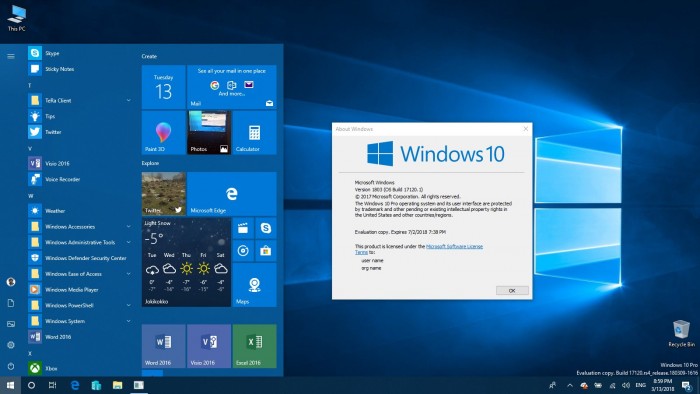Open the user account button in Start

point(11,282)
